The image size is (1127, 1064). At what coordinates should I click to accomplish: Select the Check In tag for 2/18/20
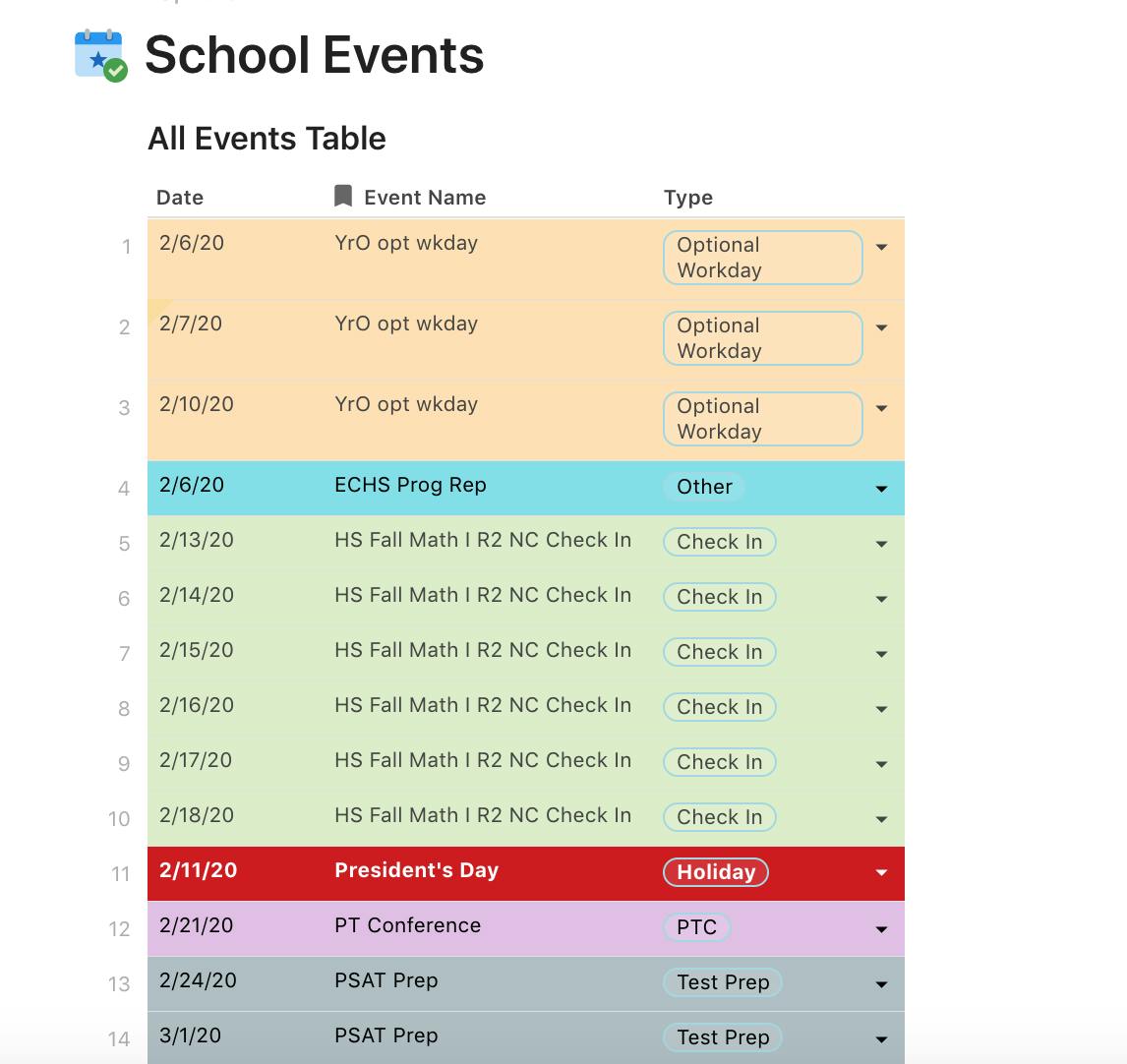[720, 817]
